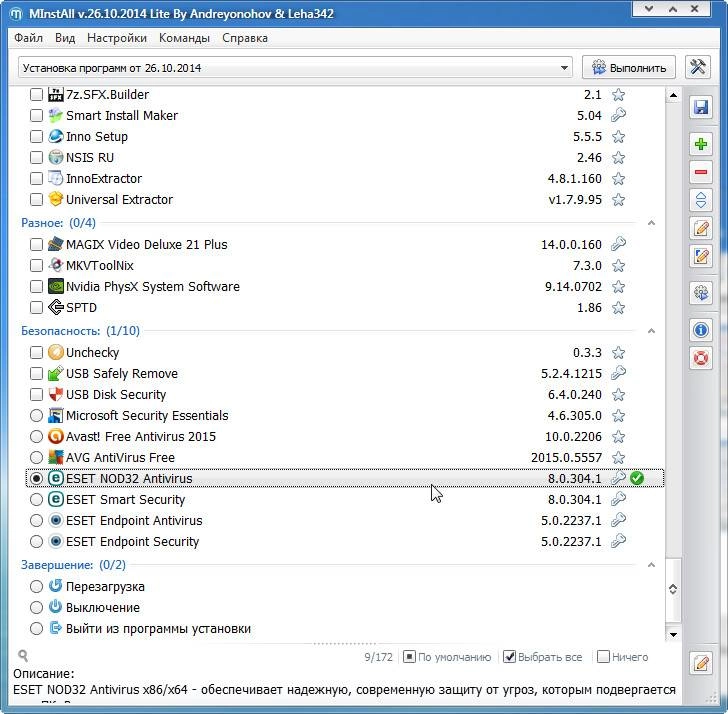
Task: Click the Завершение: (0/2) group header
Action: click(x=73, y=565)
